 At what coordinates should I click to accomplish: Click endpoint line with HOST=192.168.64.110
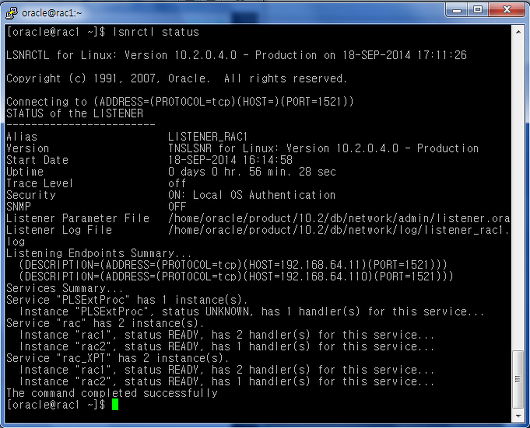tap(236, 277)
